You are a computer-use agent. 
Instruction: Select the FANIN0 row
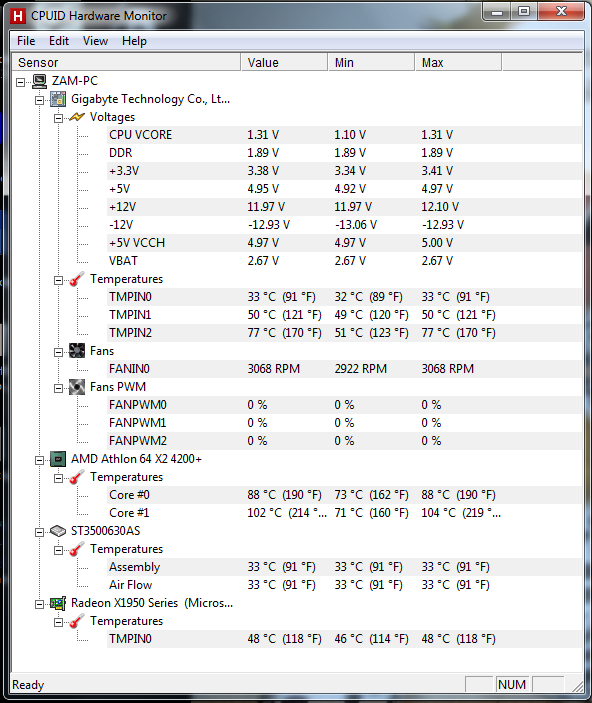(344, 369)
